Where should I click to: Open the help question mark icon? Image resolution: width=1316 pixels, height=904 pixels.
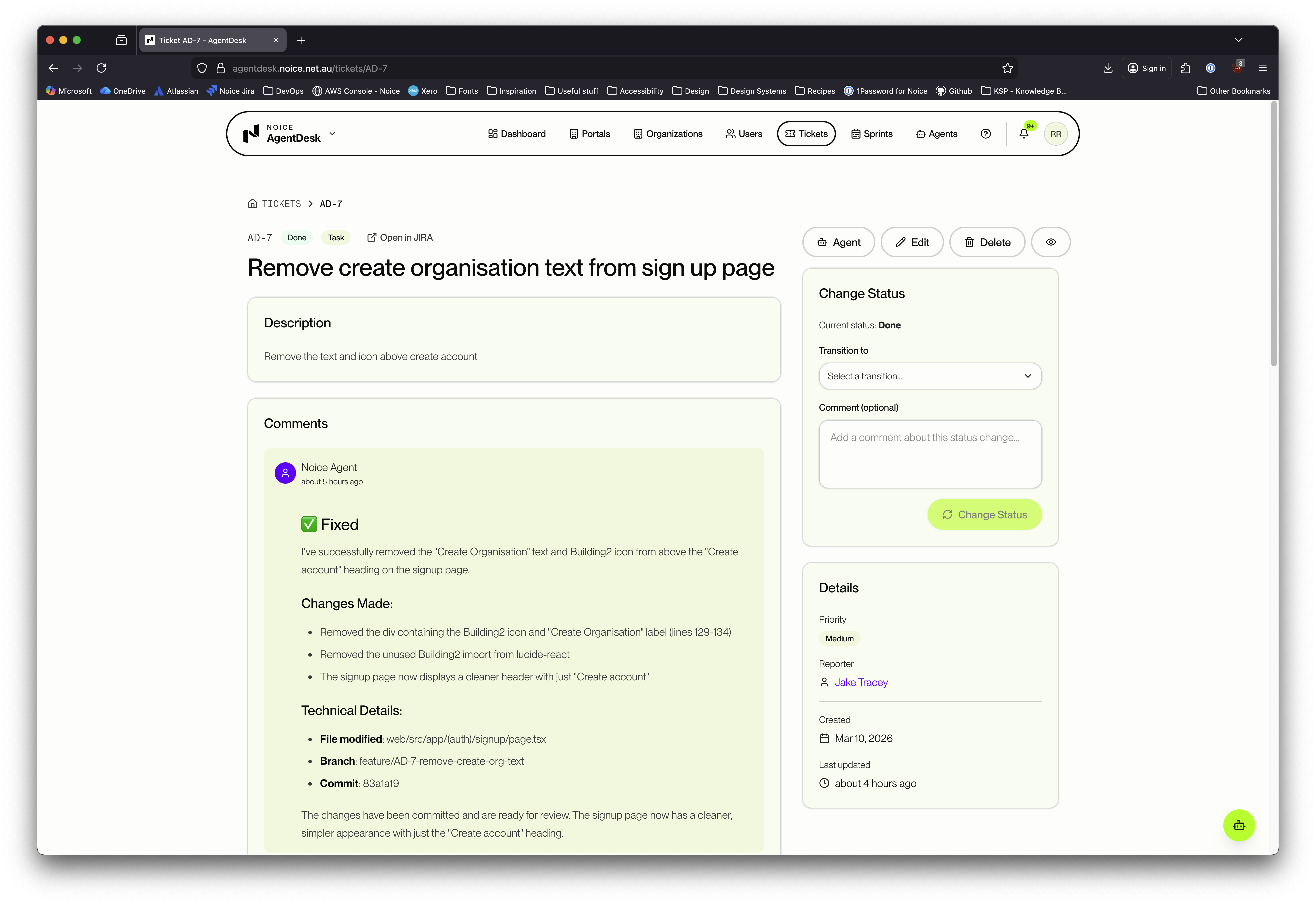click(x=985, y=134)
